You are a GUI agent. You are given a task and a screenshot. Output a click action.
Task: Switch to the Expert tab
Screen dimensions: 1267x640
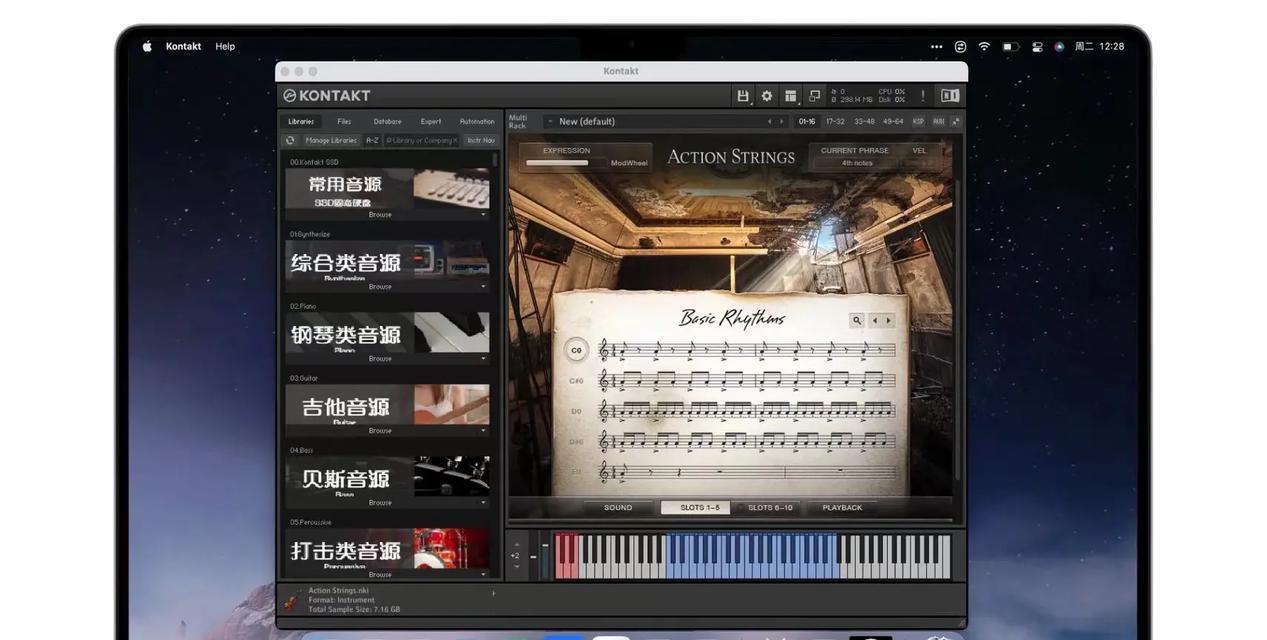point(431,121)
